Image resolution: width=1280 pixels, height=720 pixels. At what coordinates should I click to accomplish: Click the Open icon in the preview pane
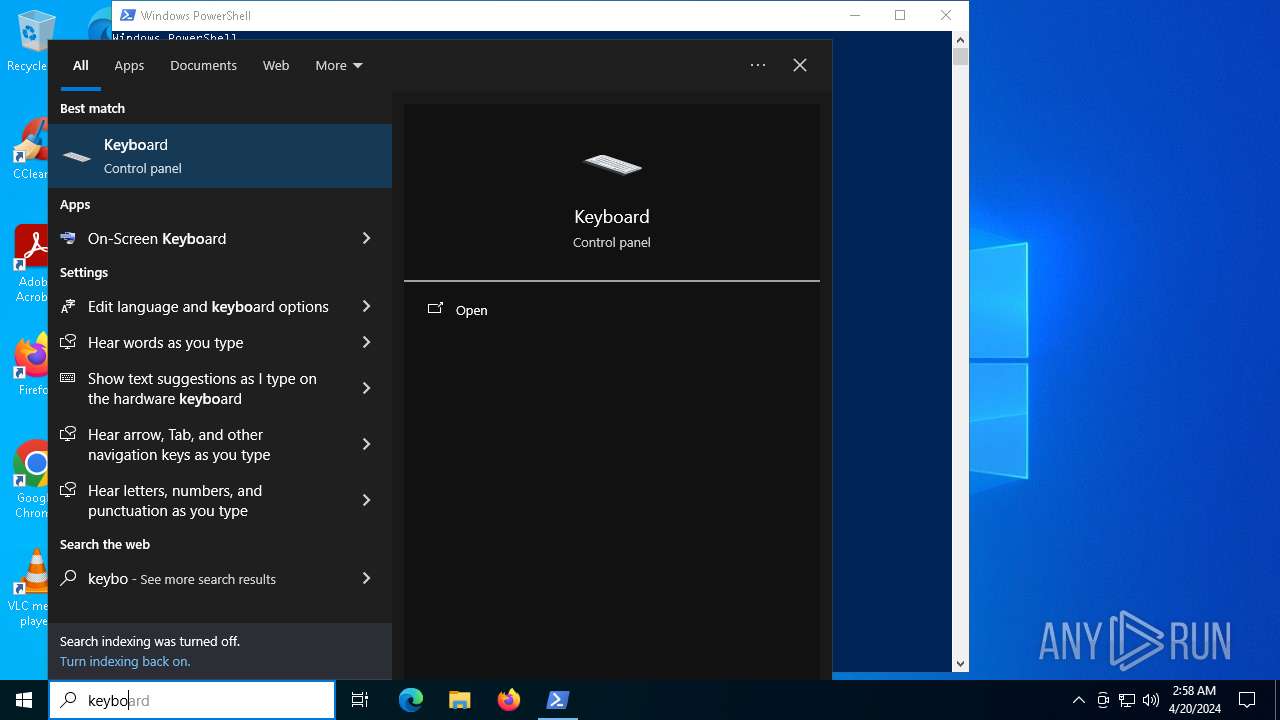pos(435,309)
